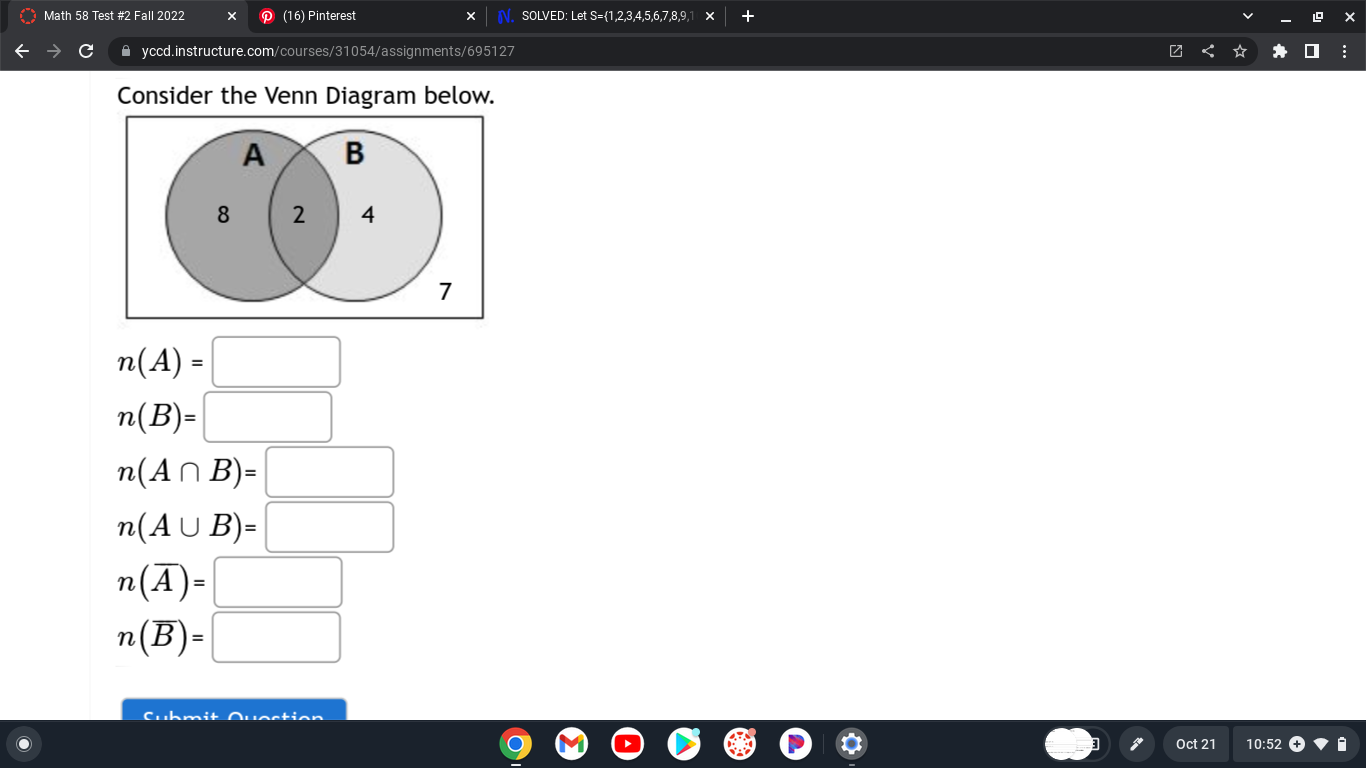1366x768 pixels.
Task: Open the browser extensions puzzle icon
Action: click(1279, 51)
